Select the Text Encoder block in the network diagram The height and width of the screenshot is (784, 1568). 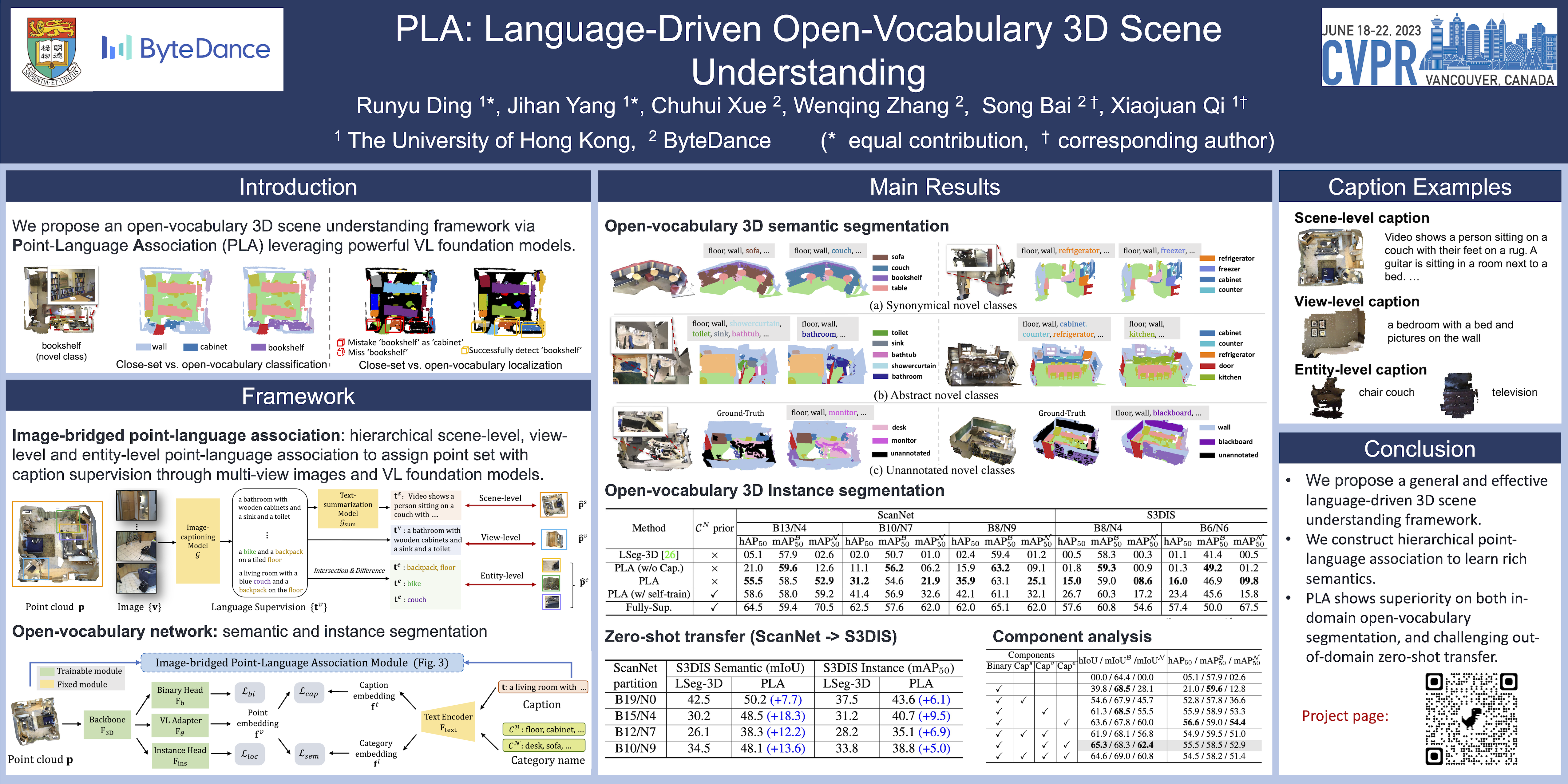tap(449, 722)
